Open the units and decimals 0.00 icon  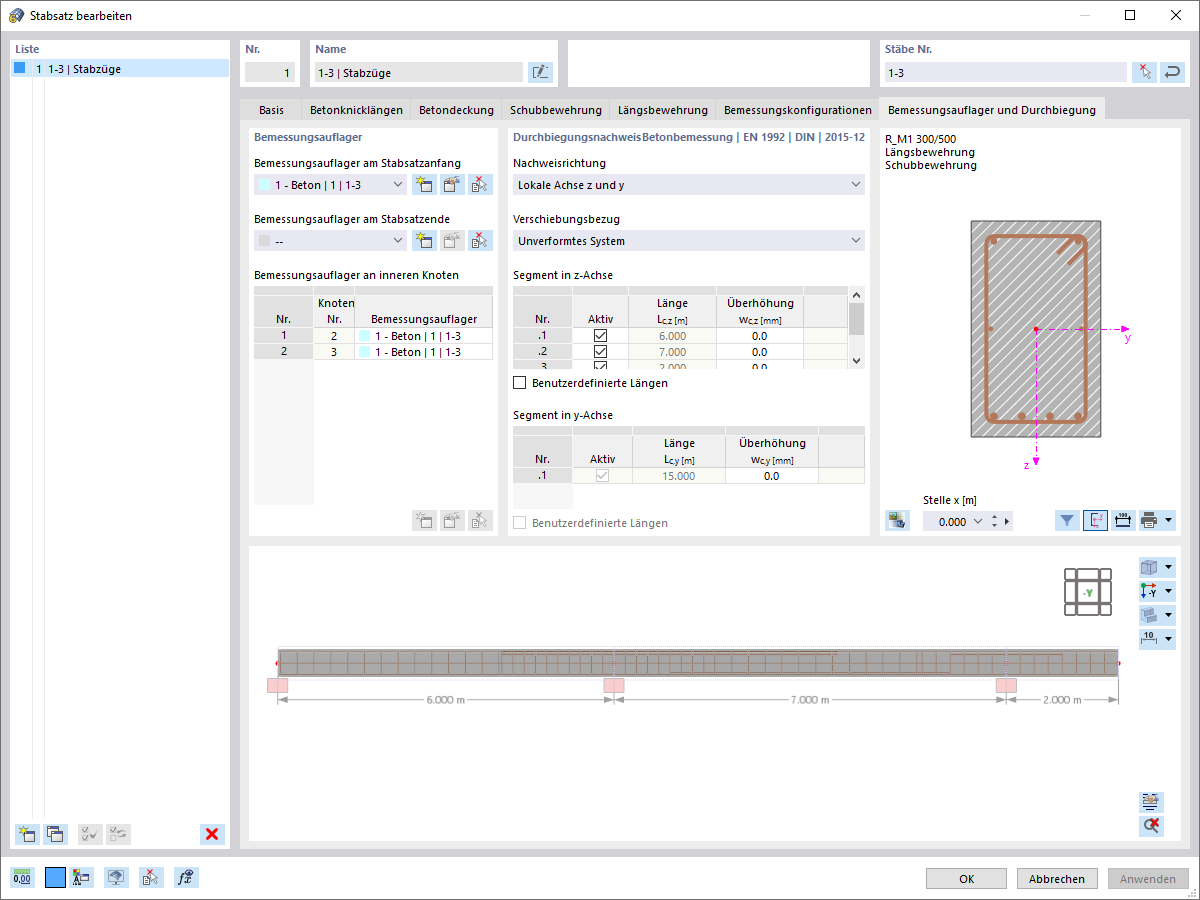click(x=22, y=878)
